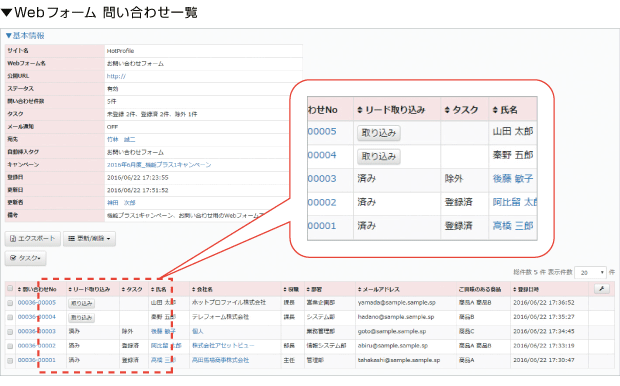620x386 pixels.
Task: Check the box for row 00036-00005
Action: coord(10,303)
